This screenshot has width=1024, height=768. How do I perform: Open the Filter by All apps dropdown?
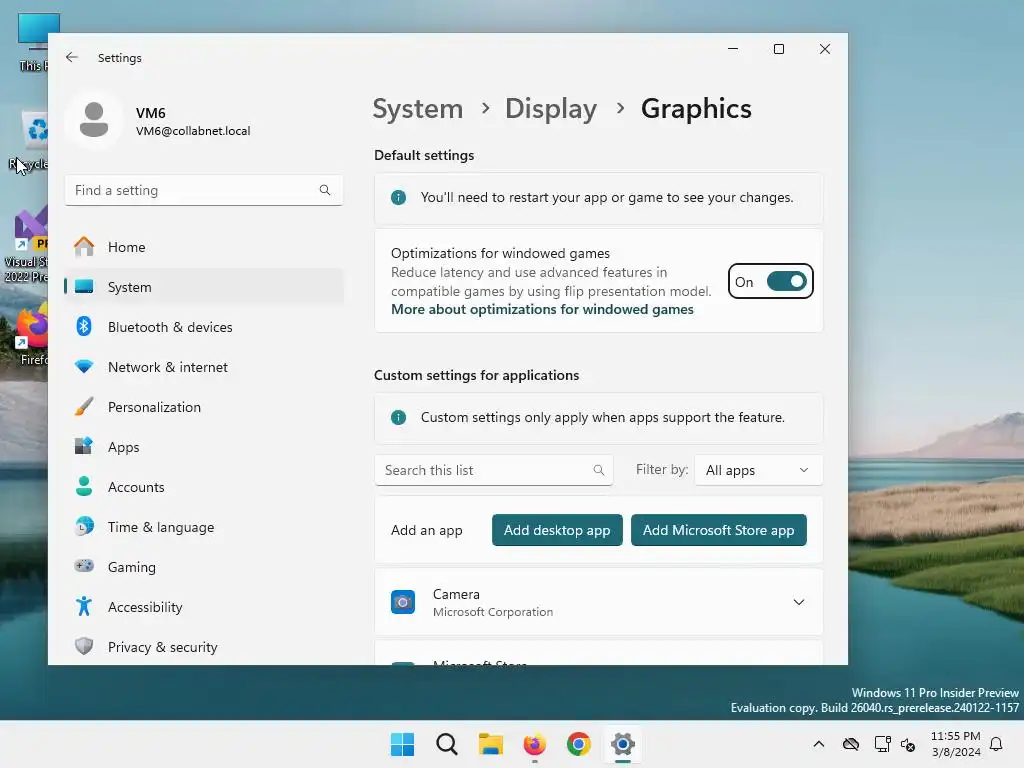click(x=758, y=470)
